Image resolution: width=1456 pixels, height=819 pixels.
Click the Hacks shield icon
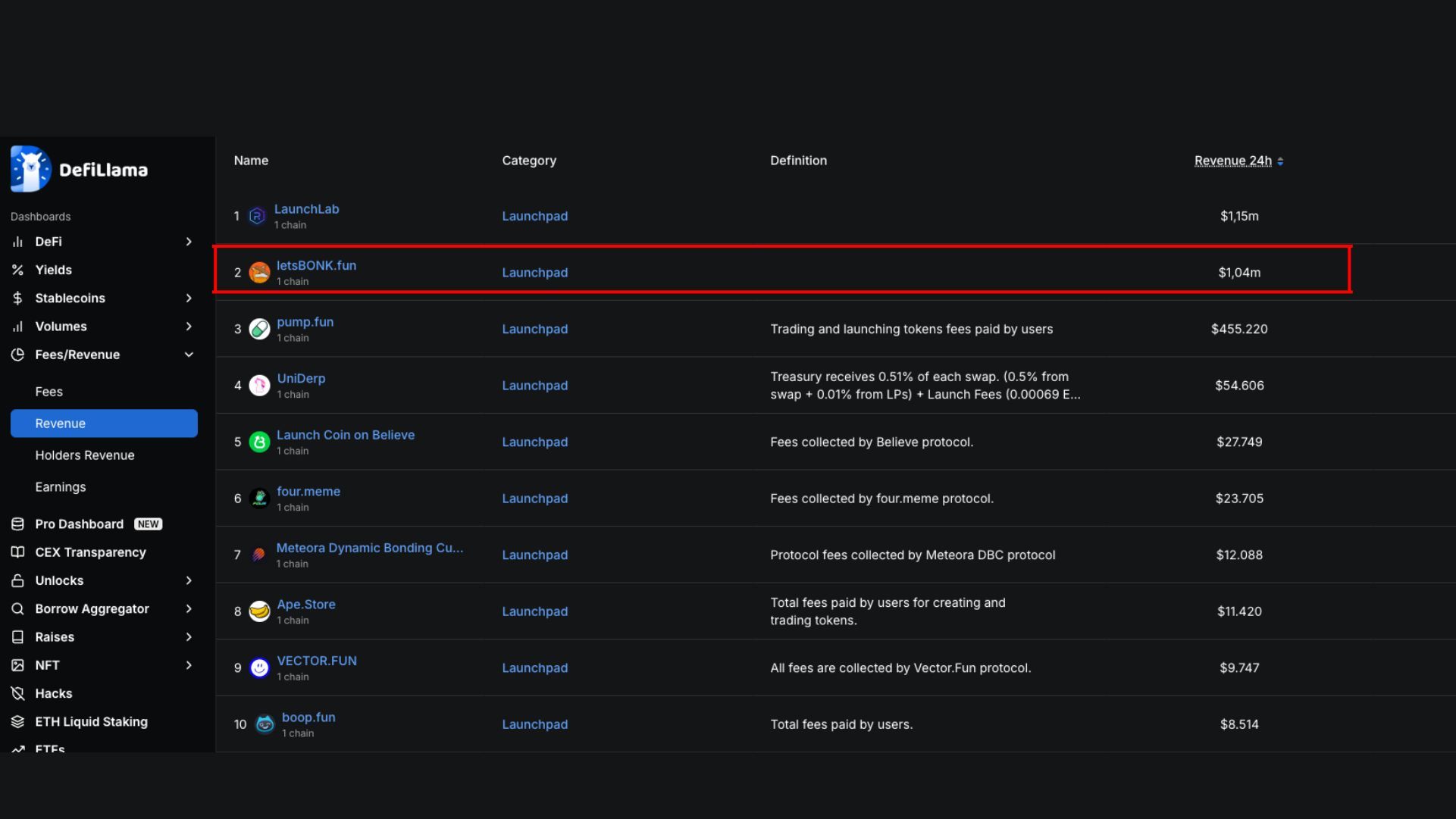click(x=17, y=693)
